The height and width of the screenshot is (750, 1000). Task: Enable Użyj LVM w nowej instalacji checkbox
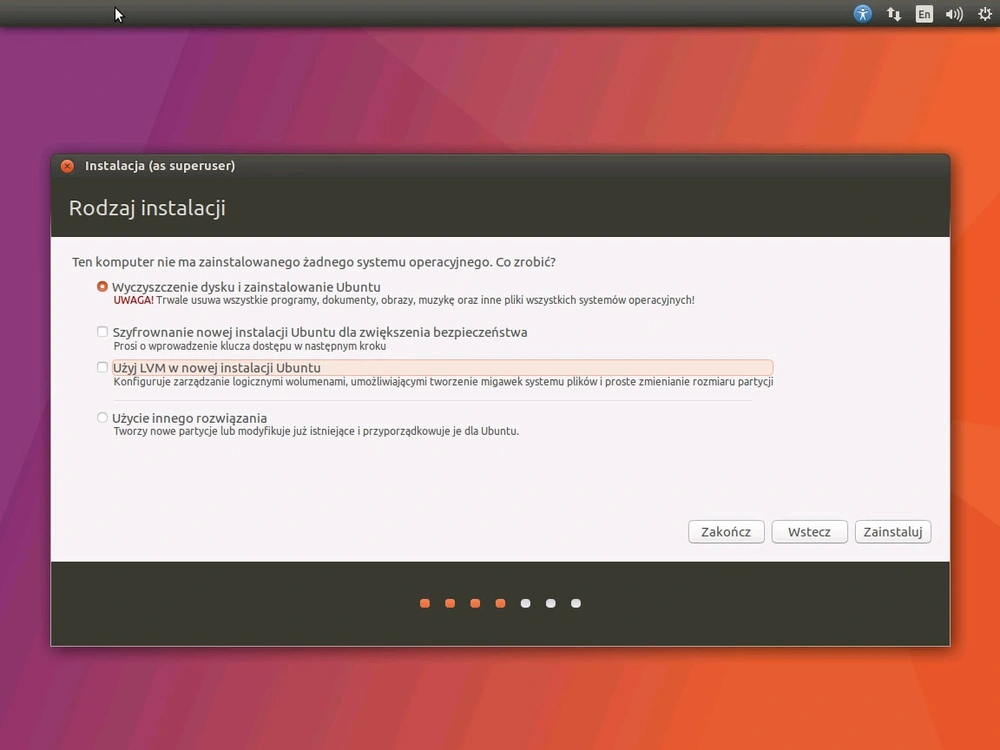pyautogui.click(x=102, y=367)
